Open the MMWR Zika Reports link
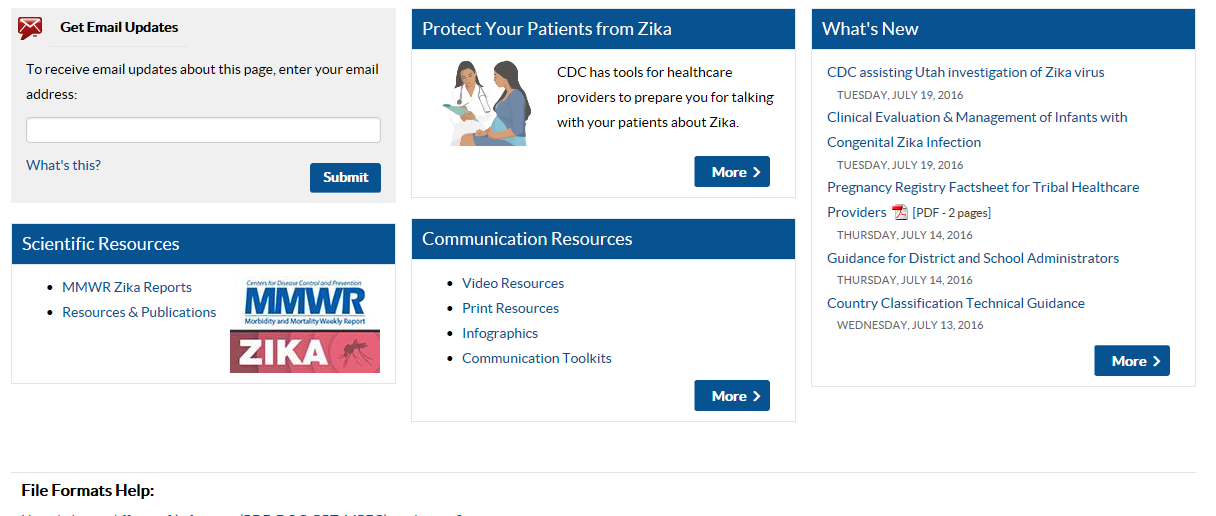The height and width of the screenshot is (516, 1216). 127,287
